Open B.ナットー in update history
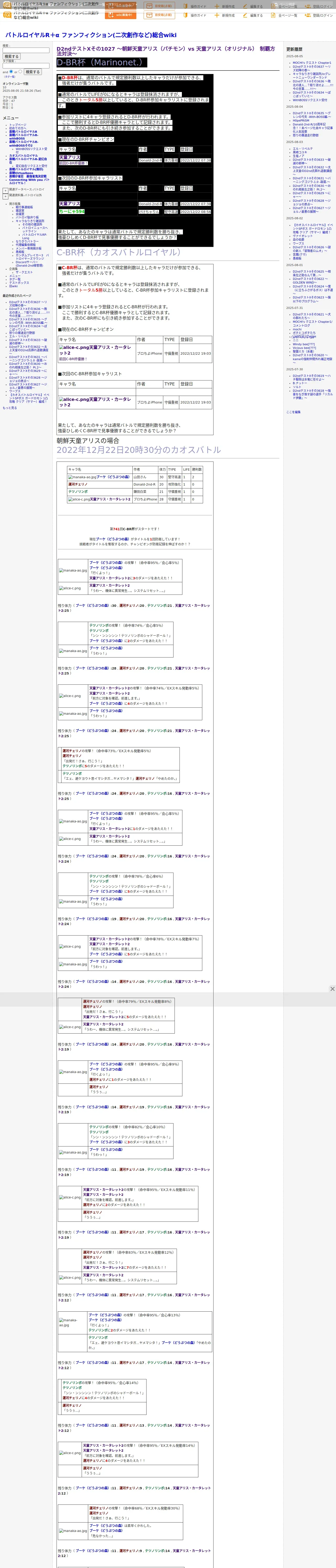This screenshot has width=336, height=1568. [x=300, y=383]
